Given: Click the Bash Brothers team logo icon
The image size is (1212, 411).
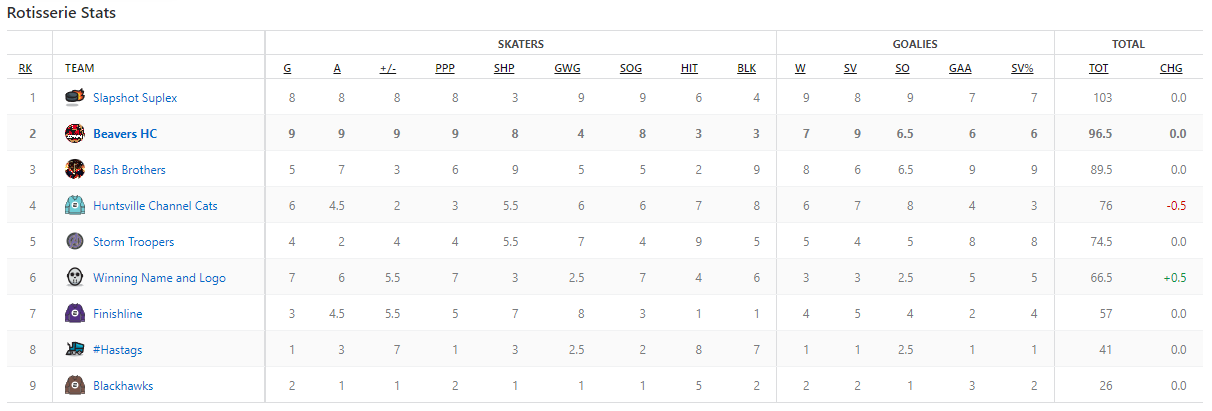Looking at the screenshot, I should point(74,170).
